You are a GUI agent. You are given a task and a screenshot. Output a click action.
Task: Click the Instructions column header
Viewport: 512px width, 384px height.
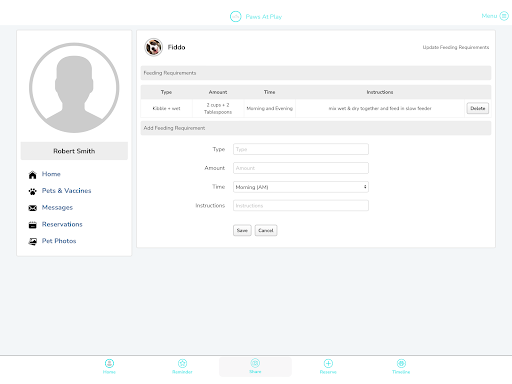pos(380,92)
